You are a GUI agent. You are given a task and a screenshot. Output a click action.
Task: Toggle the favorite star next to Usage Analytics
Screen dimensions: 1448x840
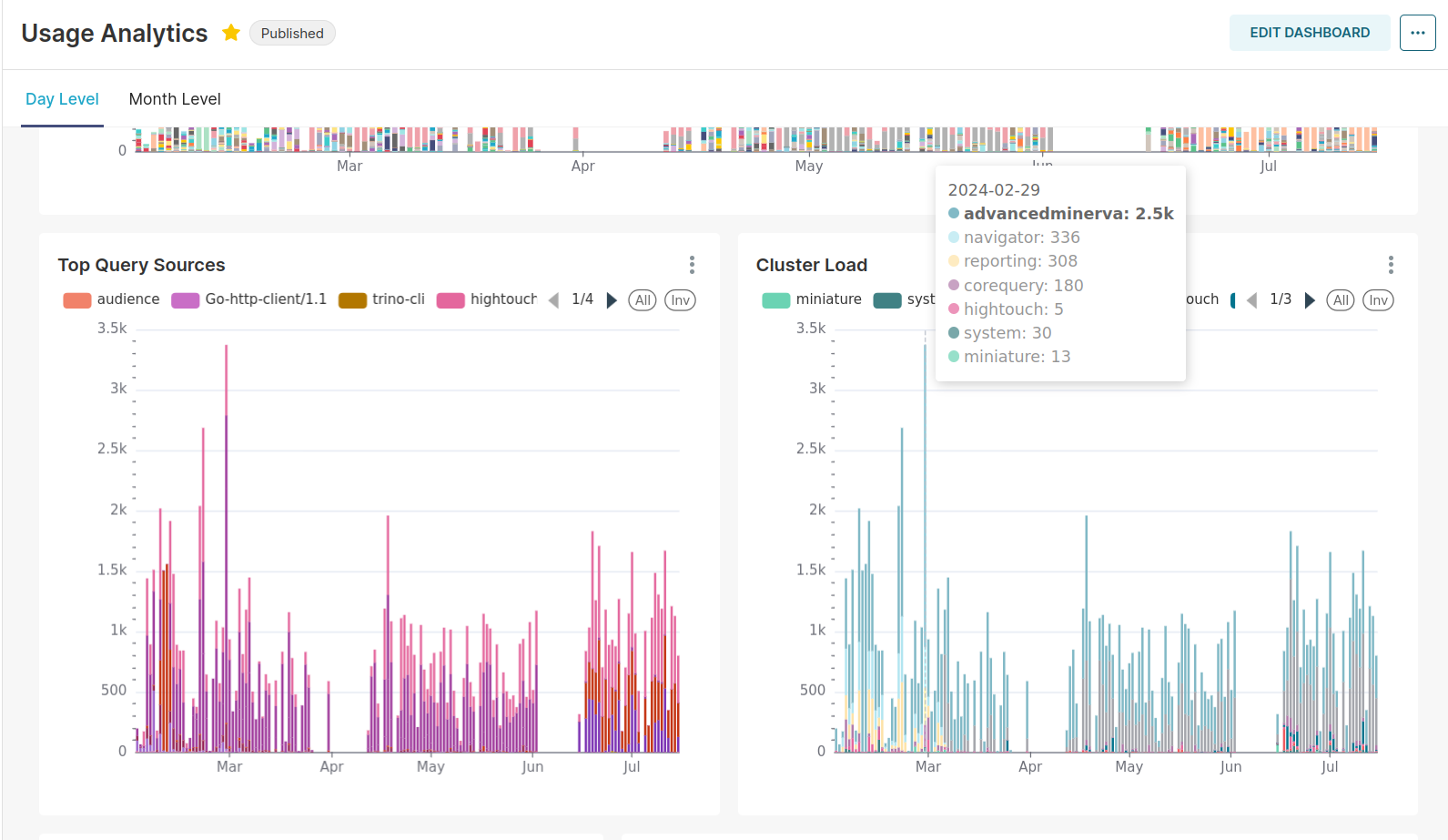click(231, 33)
